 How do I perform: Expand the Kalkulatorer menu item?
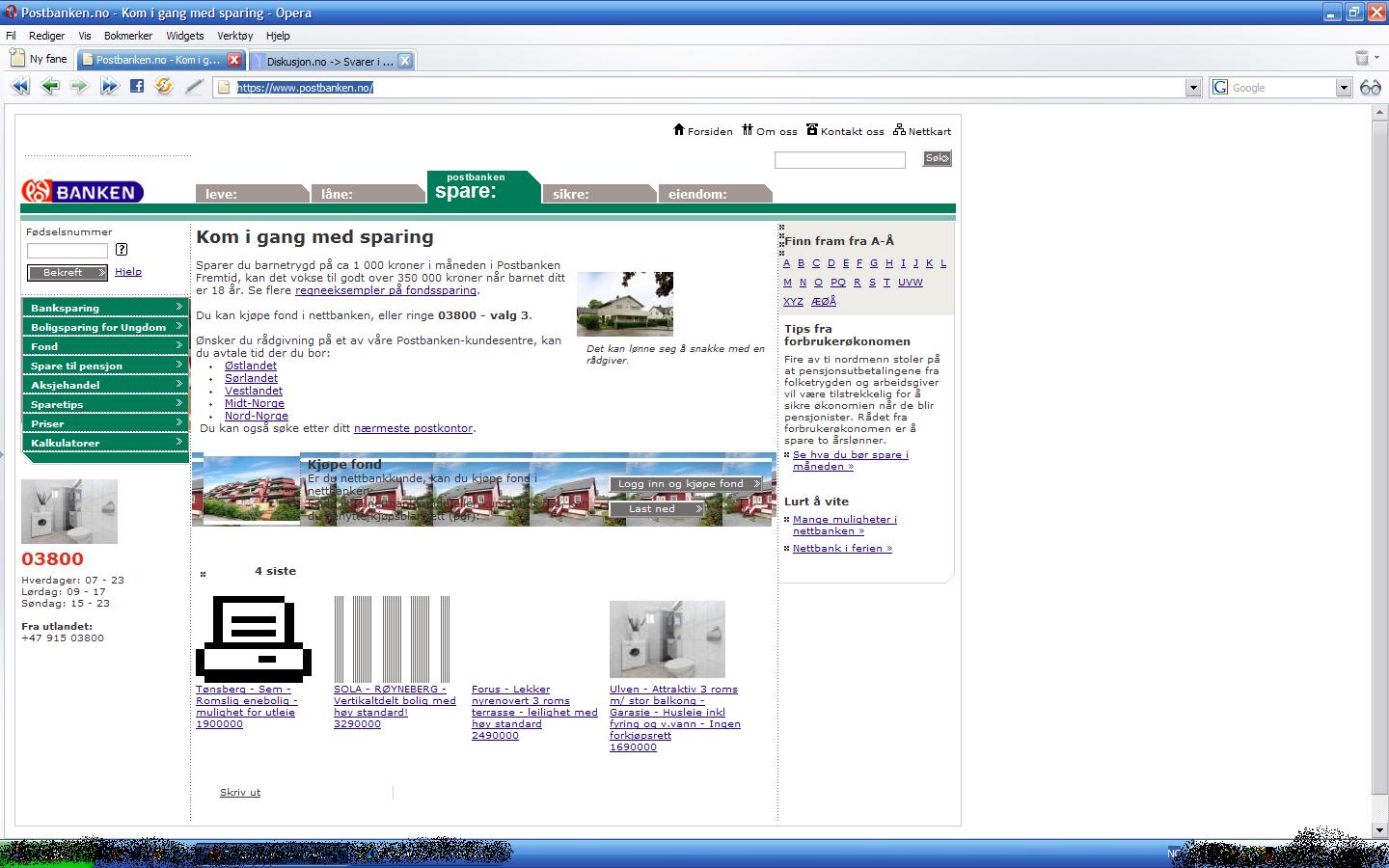(105, 443)
